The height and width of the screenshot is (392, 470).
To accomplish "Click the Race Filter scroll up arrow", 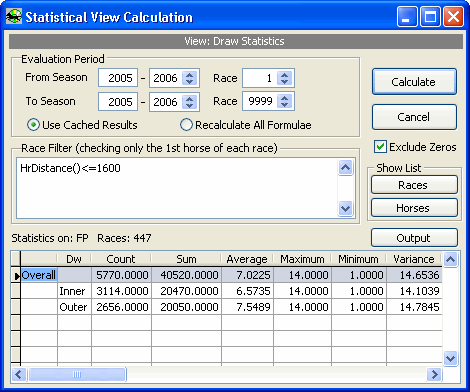I will pos(346,167).
